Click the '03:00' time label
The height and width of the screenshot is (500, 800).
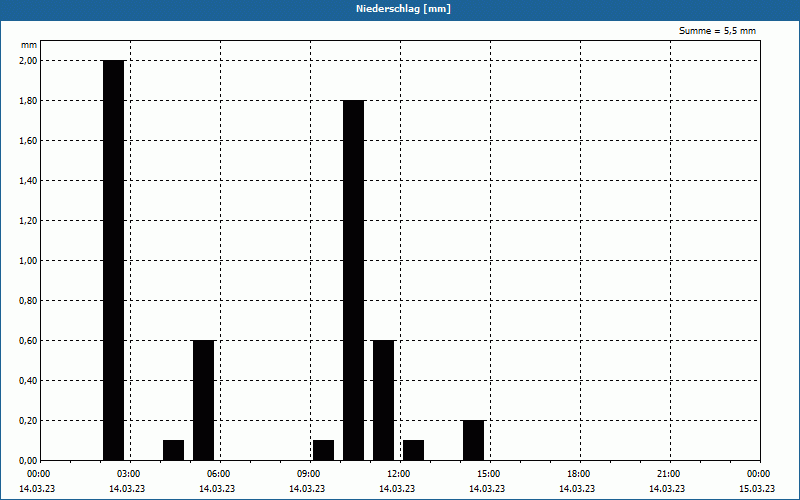tap(129, 474)
